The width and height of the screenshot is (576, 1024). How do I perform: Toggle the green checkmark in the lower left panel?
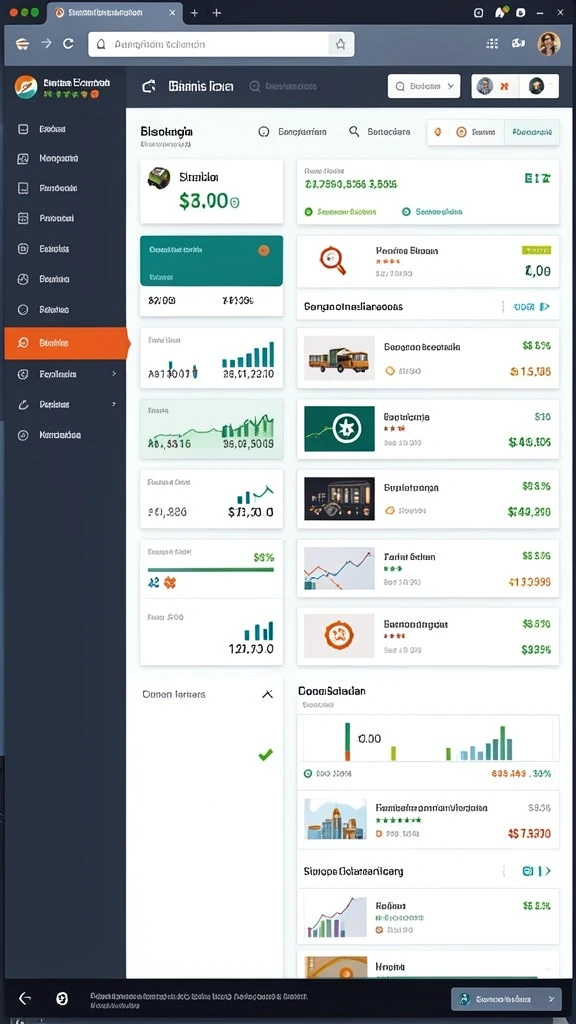(x=265, y=755)
